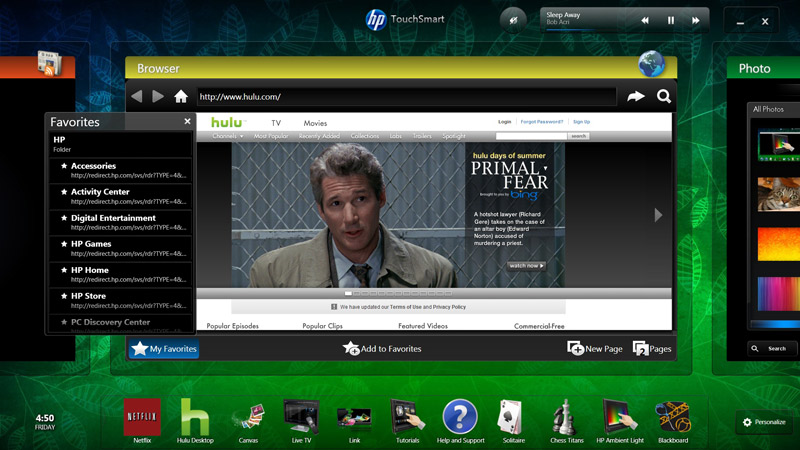Open the Featured Videos section
Screen dimensions: 800x450
(423, 326)
